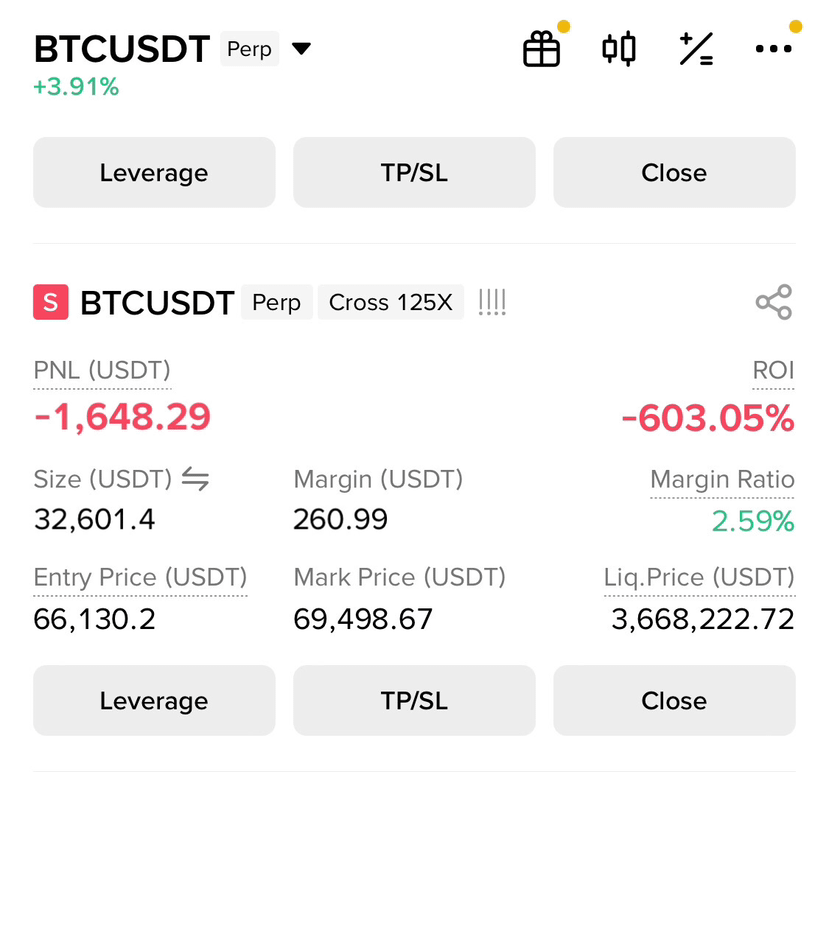Image resolution: width=829 pixels, height=931 pixels.
Task: Click the top TP/SL button
Action: [414, 172]
